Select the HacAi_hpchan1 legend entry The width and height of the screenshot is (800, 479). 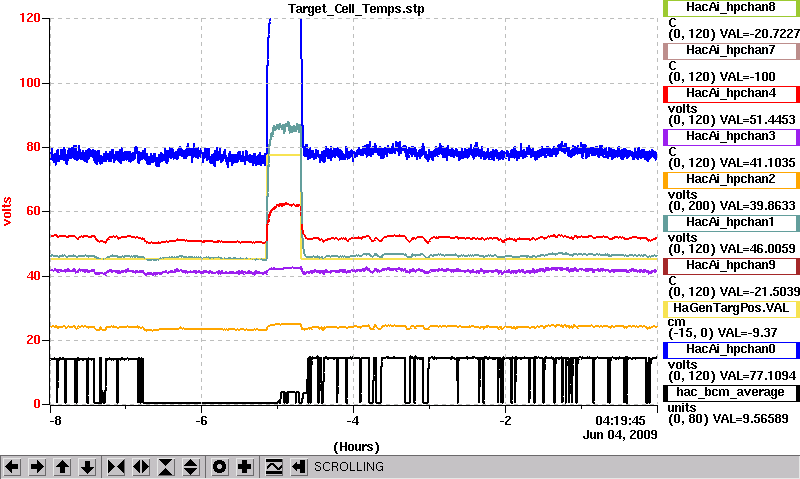pyautogui.click(x=731, y=222)
